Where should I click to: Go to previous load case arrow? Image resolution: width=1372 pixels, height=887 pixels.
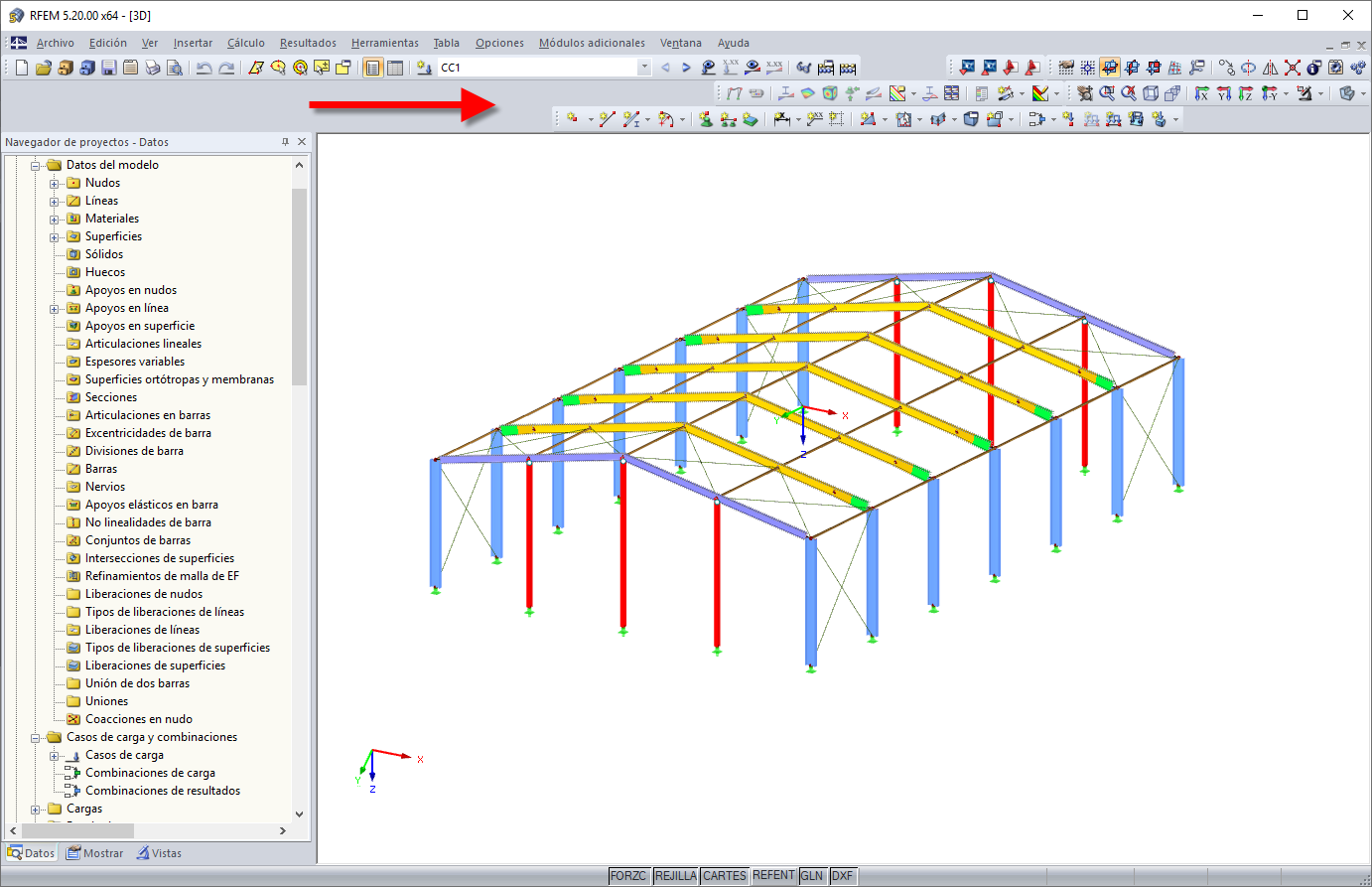tap(665, 68)
